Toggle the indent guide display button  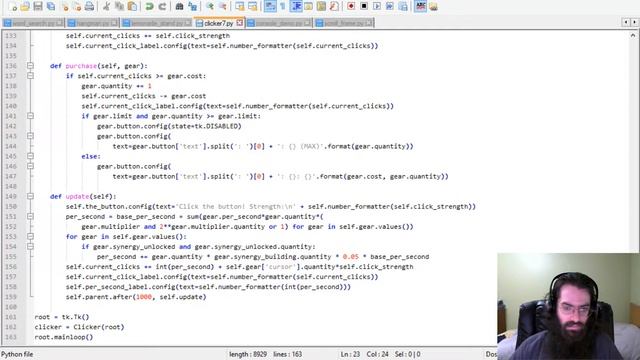(296, 7)
